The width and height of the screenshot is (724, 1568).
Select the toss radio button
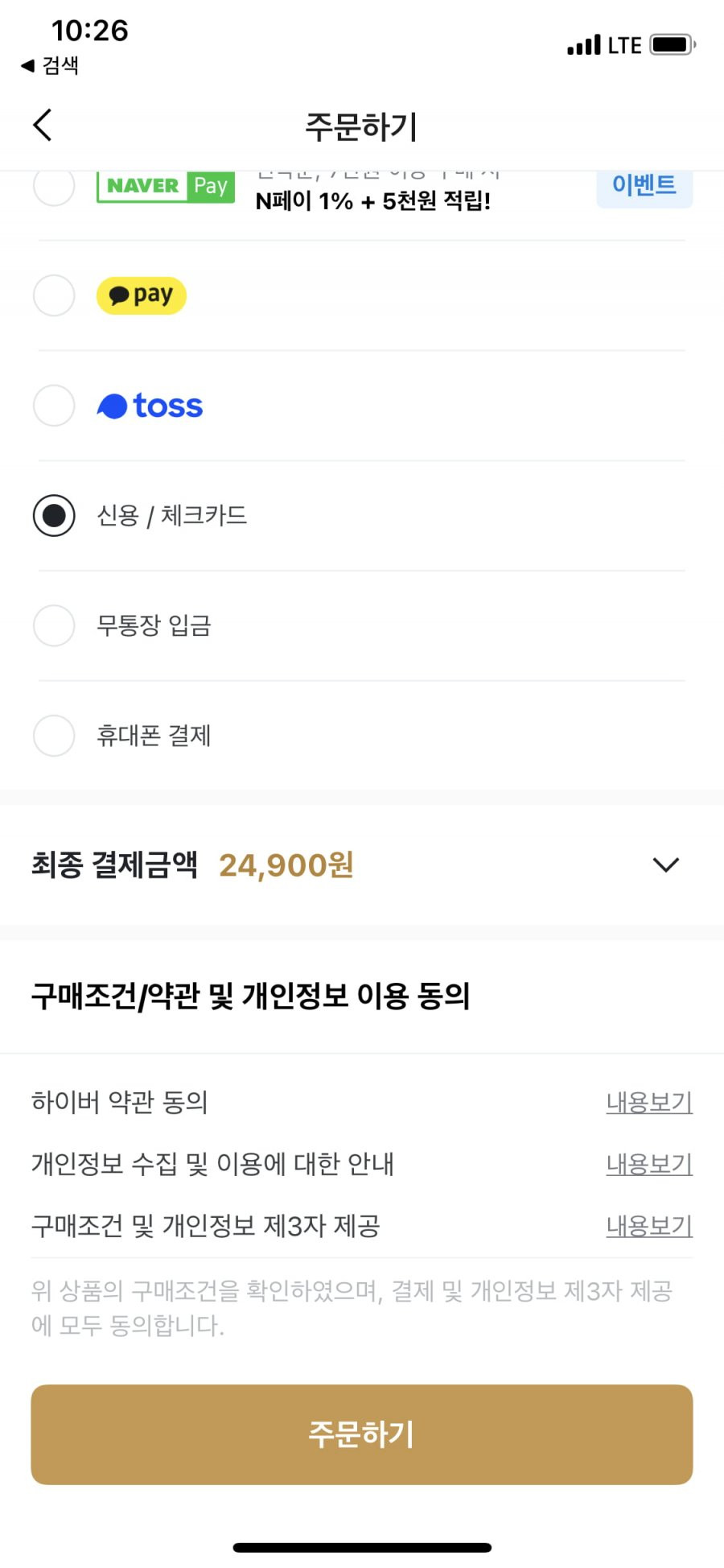click(x=54, y=405)
